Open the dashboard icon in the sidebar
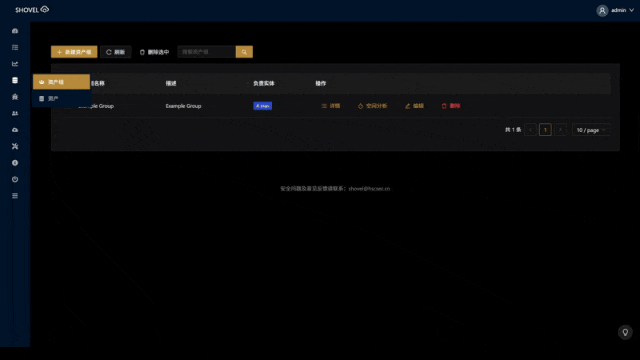Image resolution: width=640 pixels, height=360 pixels. pyautogui.click(x=15, y=31)
